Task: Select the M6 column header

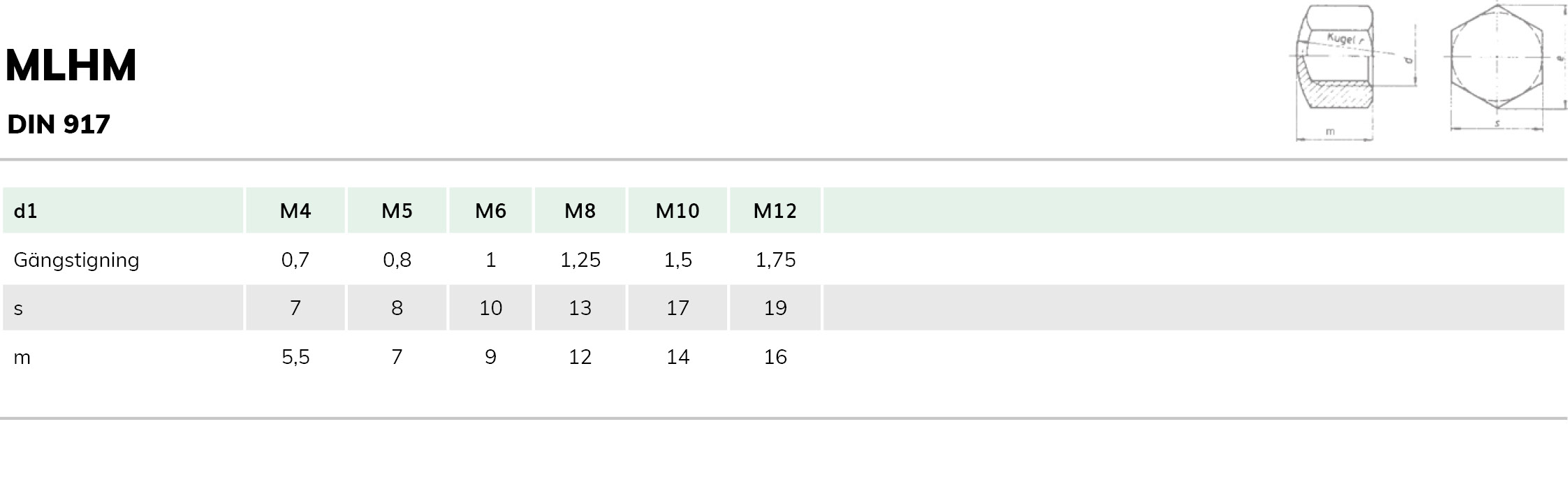Action: point(490,210)
